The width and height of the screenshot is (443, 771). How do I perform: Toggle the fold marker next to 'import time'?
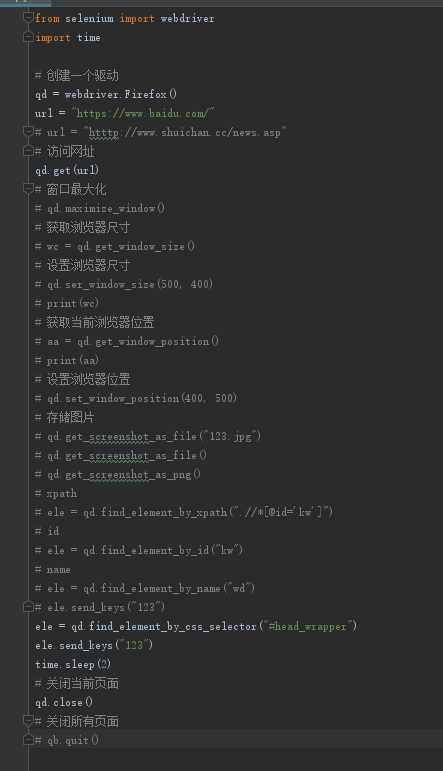click(x=29, y=37)
